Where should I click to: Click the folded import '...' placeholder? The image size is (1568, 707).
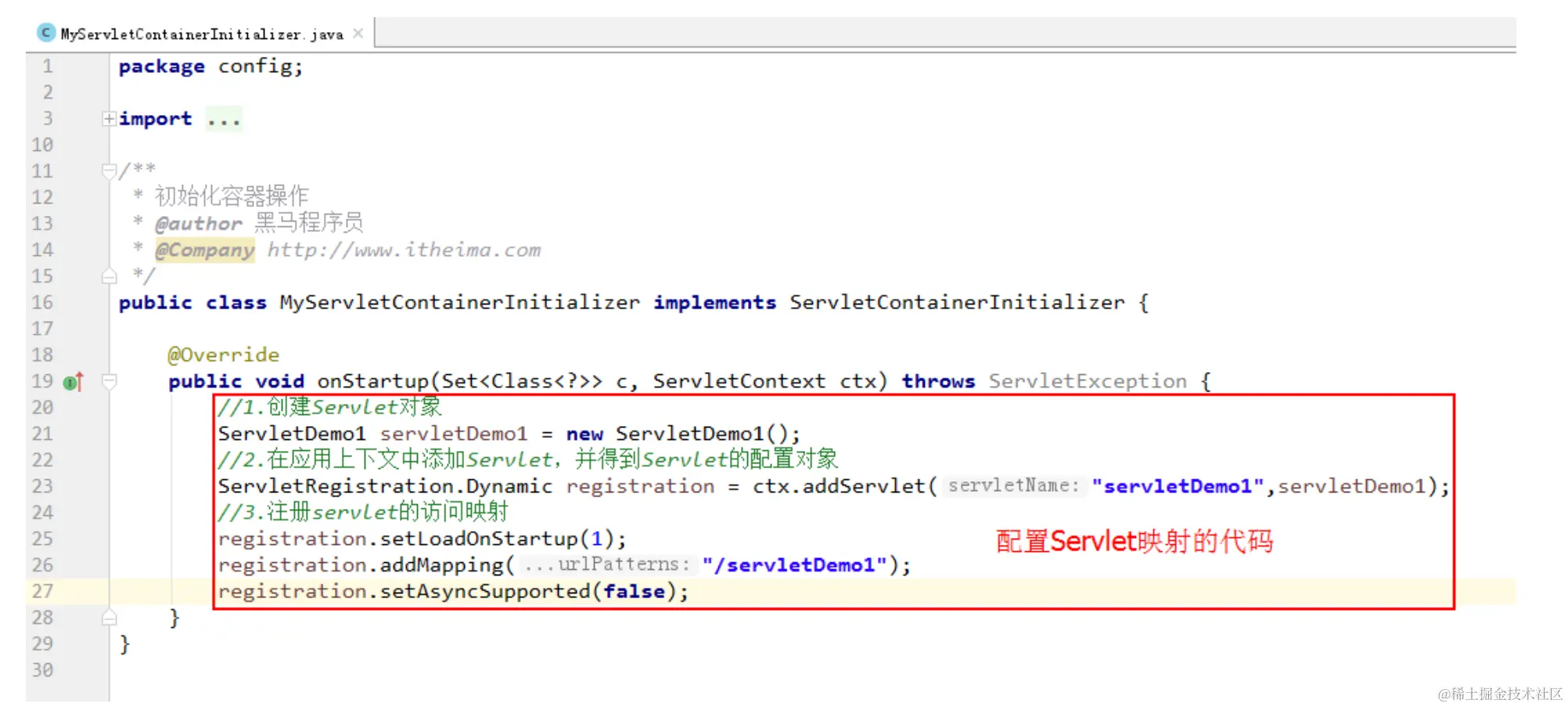(224, 120)
